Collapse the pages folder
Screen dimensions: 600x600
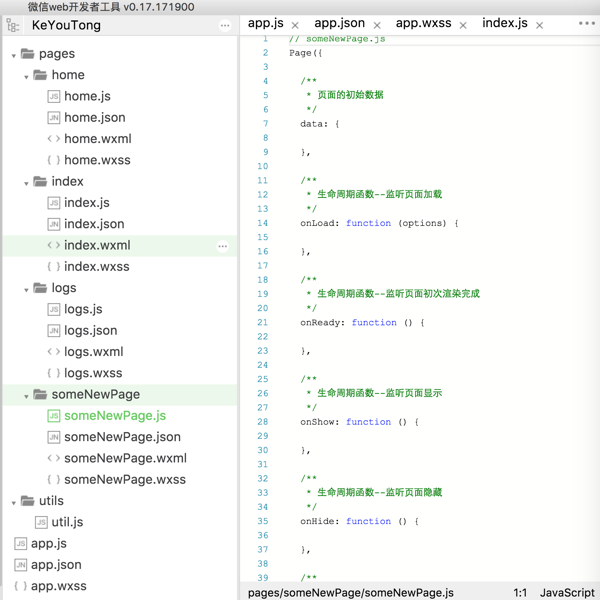click(x=14, y=56)
